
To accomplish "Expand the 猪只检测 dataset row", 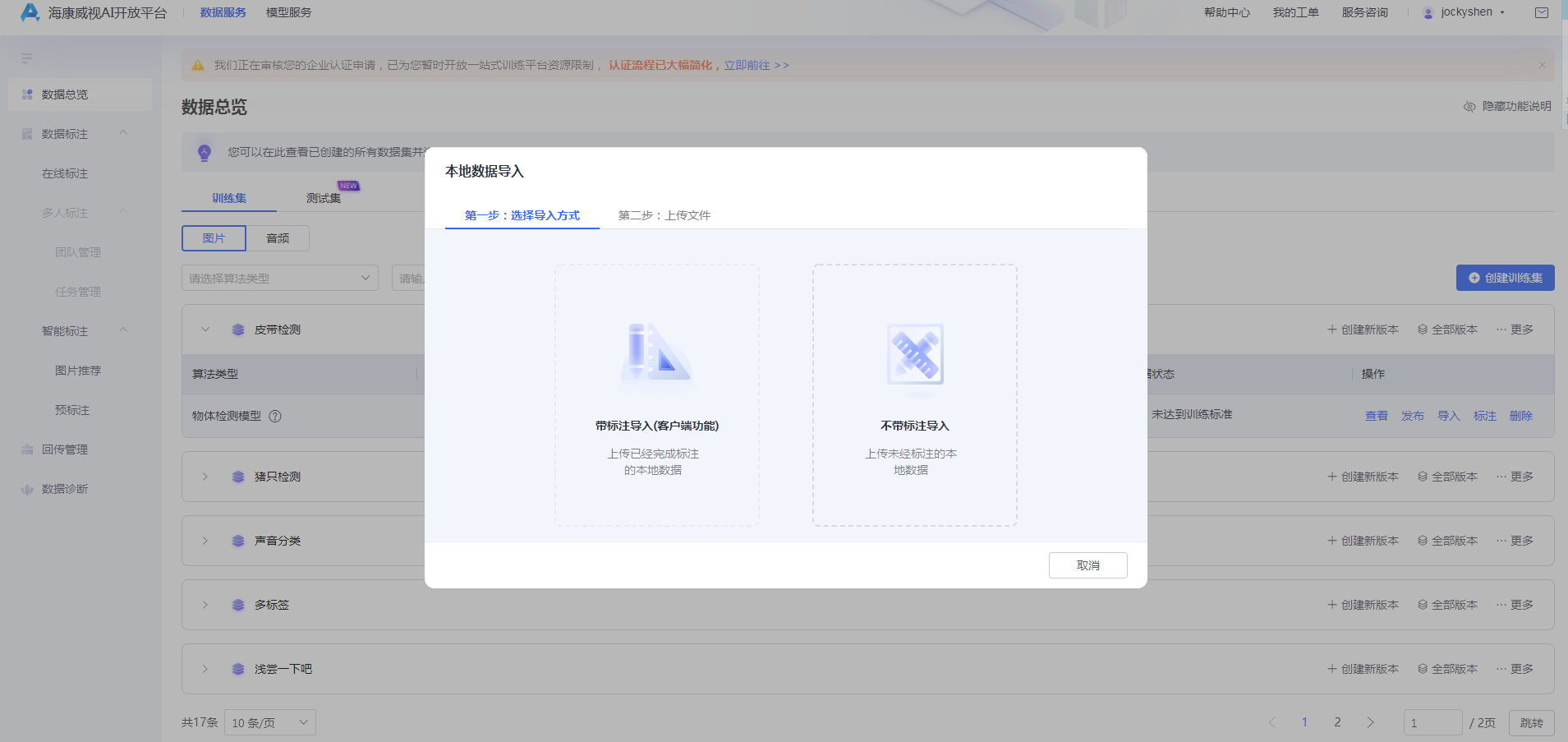I will [205, 477].
